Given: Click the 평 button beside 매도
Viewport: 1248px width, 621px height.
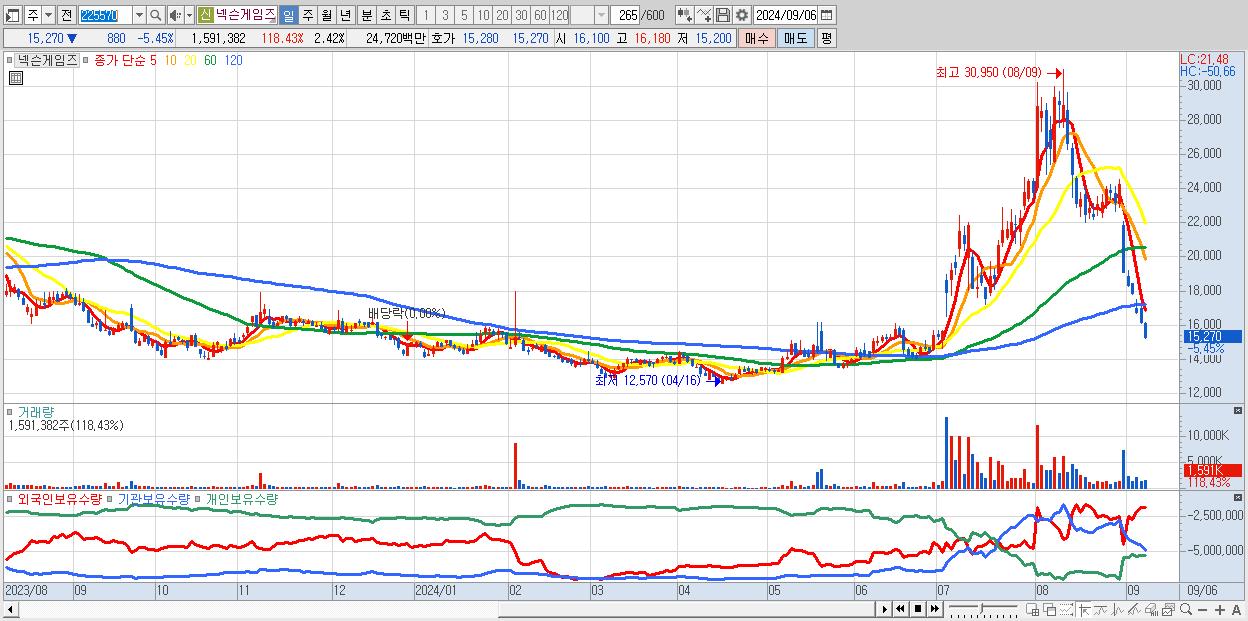Looking at the screenshot, I should tap(826, 38).
